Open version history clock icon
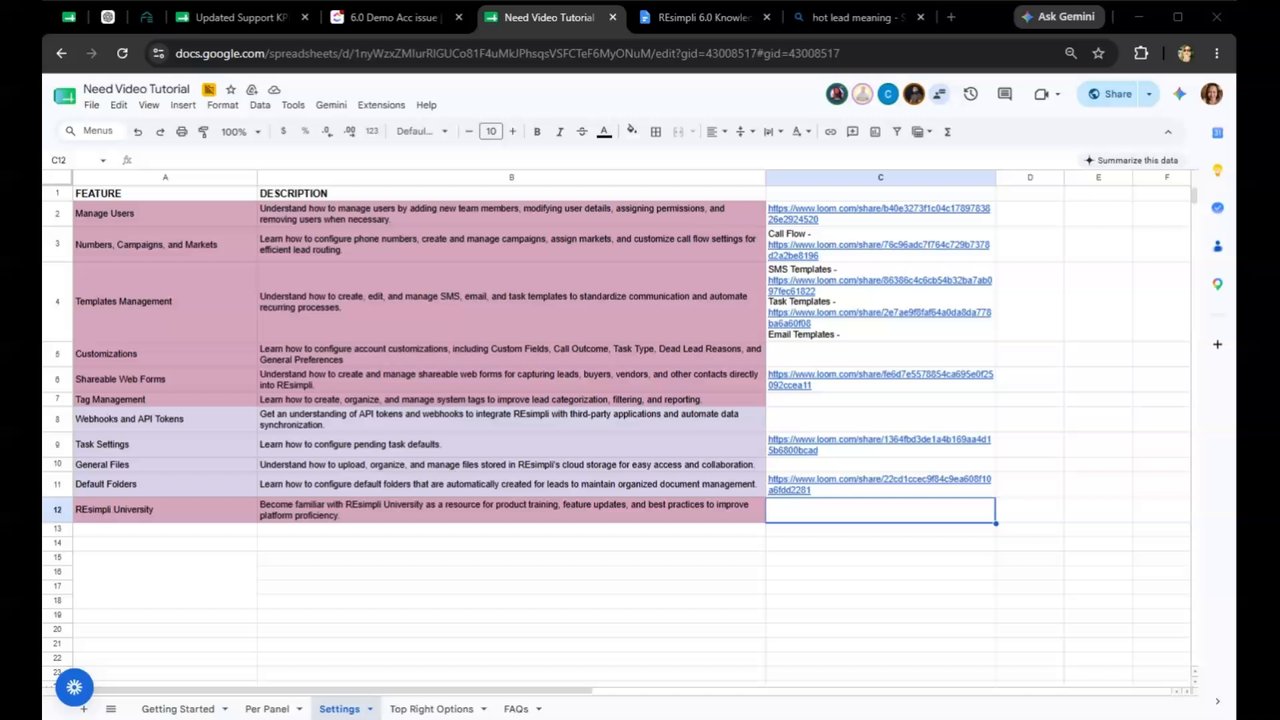Screen dimensions: 1280x720 pos(970,94)
